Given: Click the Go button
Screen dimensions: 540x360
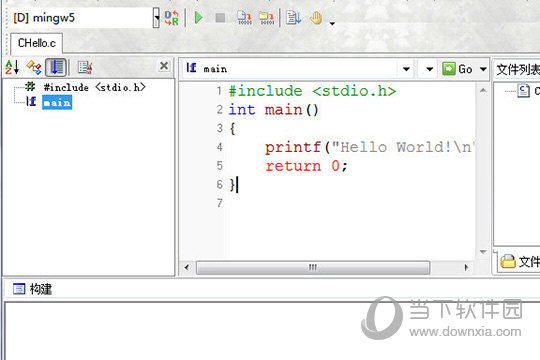Looking at the screenshot, I should [457, 69].
